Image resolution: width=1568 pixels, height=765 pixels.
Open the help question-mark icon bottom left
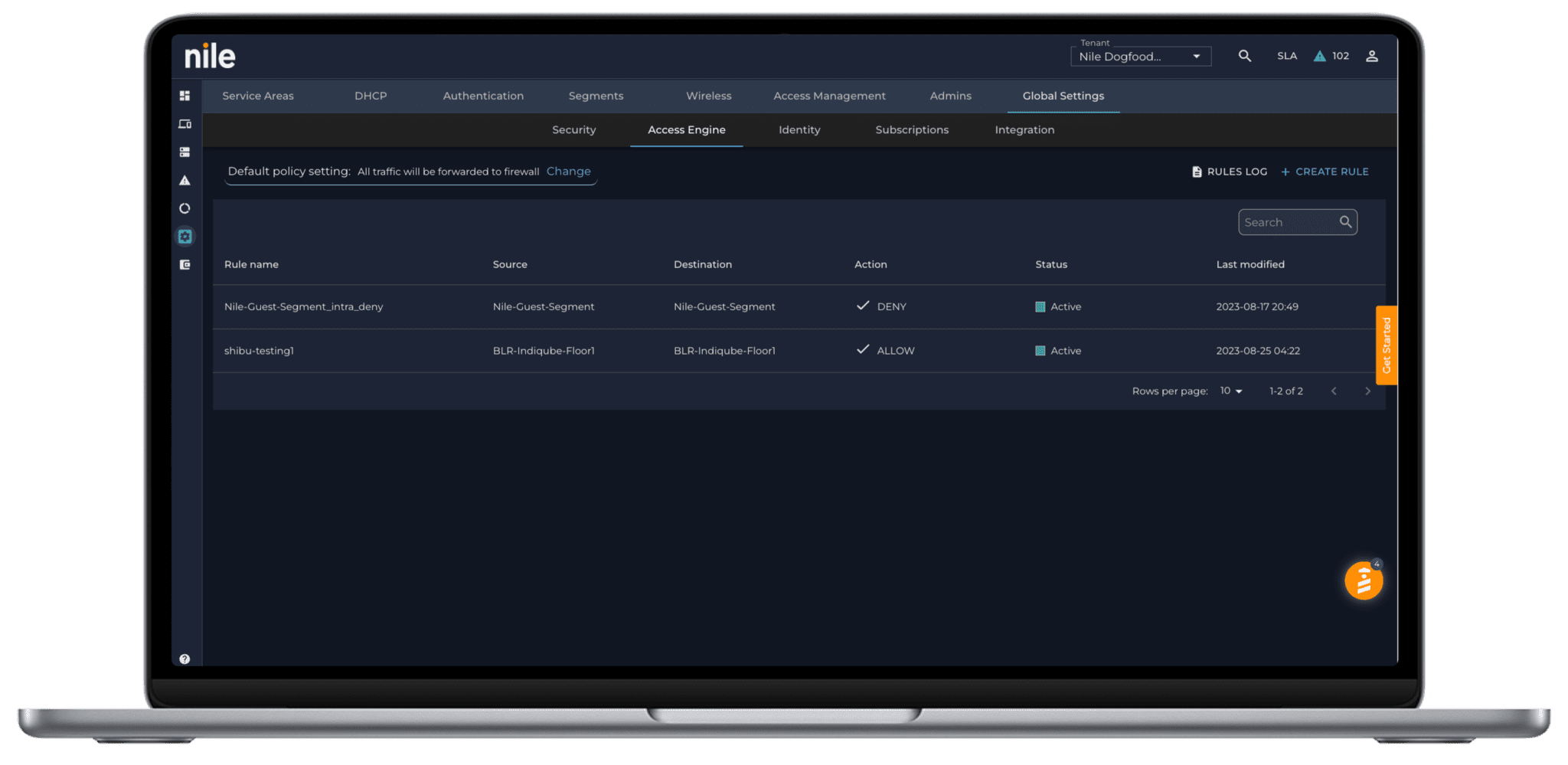[185, 659]
